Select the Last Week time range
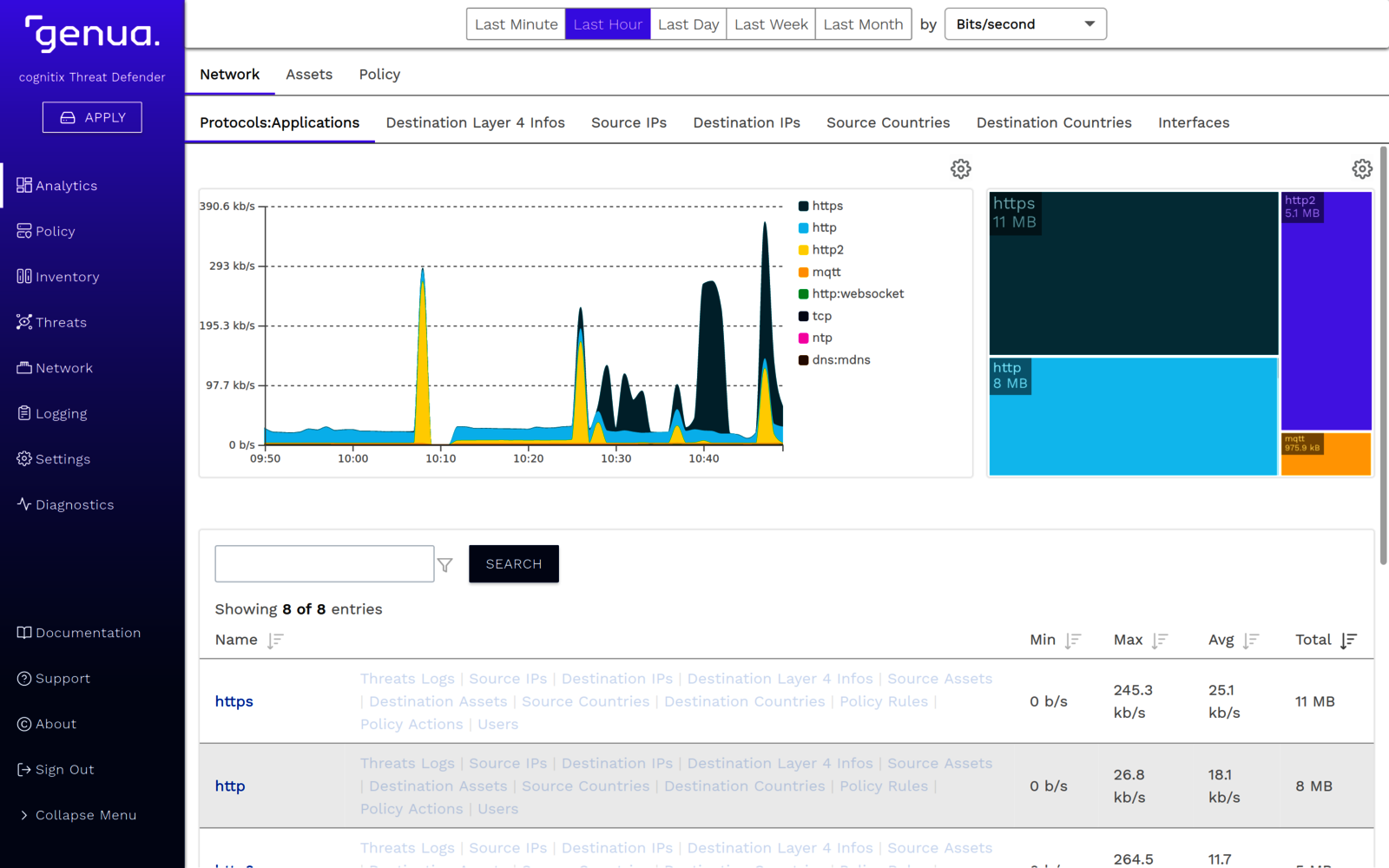This screenshot has height=868, width=1389. point(771,24)
